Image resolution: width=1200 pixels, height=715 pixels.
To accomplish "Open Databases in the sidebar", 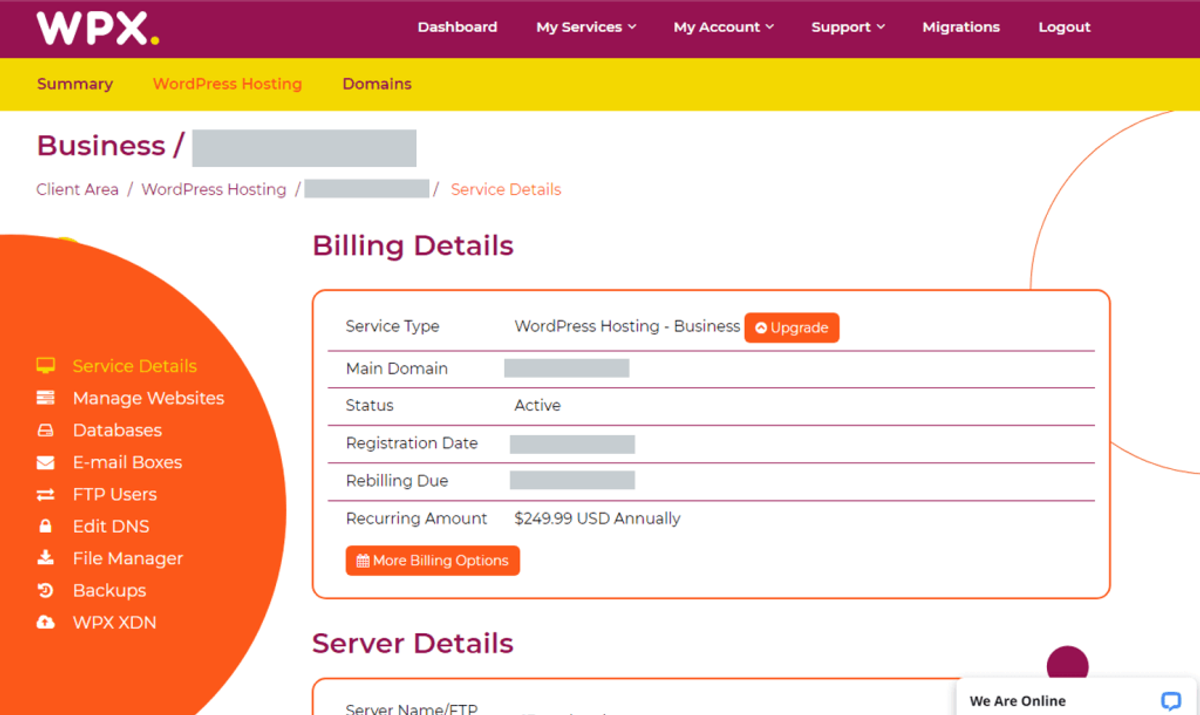I will coord(117,430).
